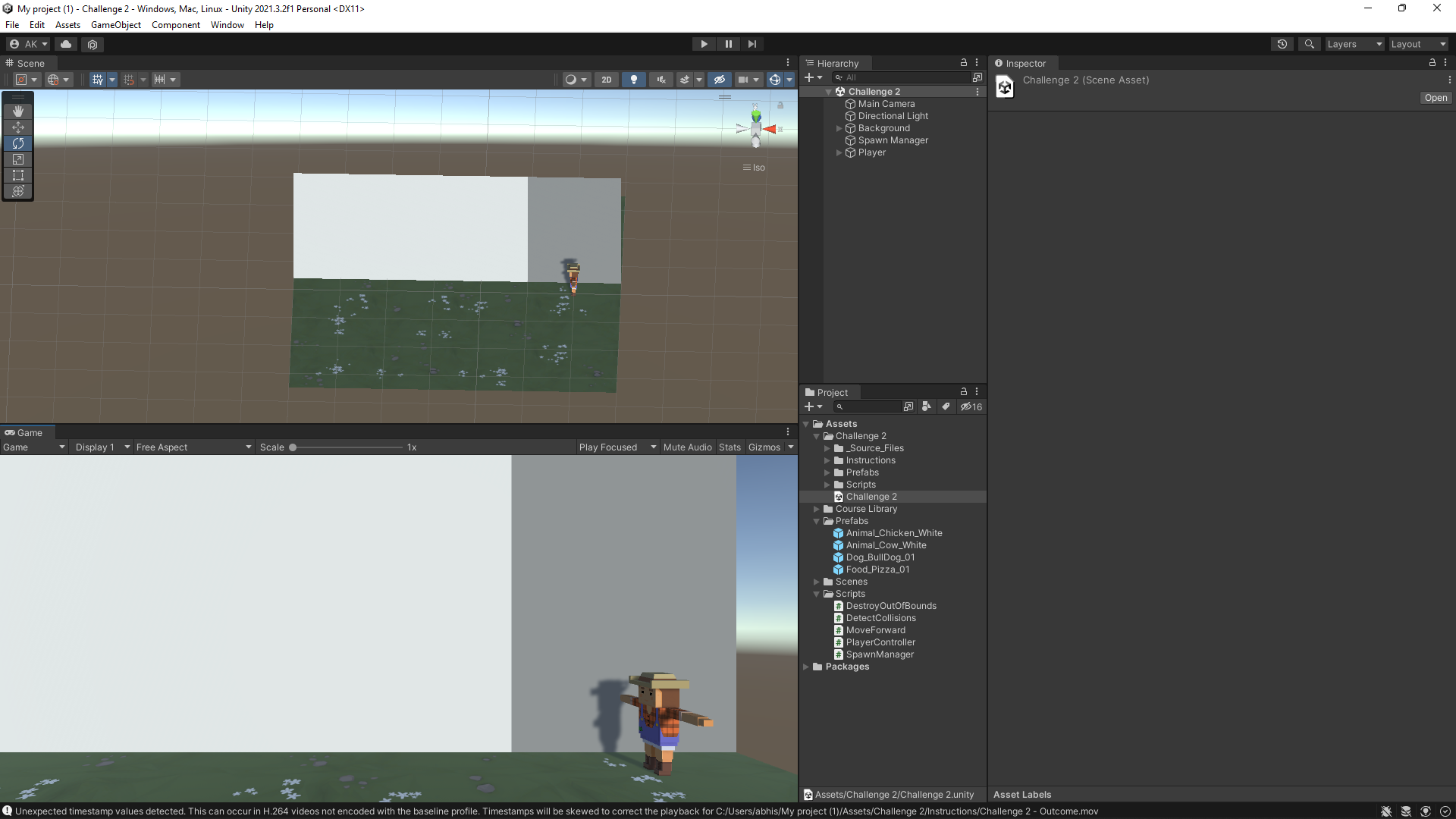This screenshot has height=819, width=1456.
Task: Expand the Background object in the Hierarchy
Action: [839, 127]
